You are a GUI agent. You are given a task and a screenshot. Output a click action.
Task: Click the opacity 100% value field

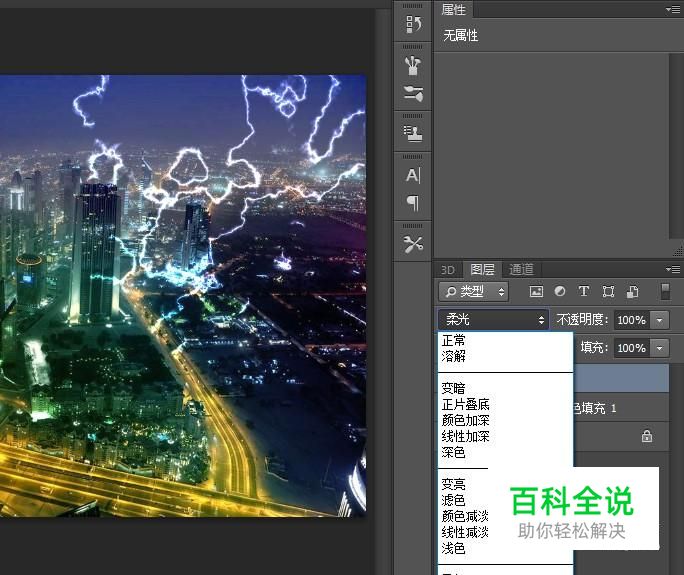coord(632,320)
